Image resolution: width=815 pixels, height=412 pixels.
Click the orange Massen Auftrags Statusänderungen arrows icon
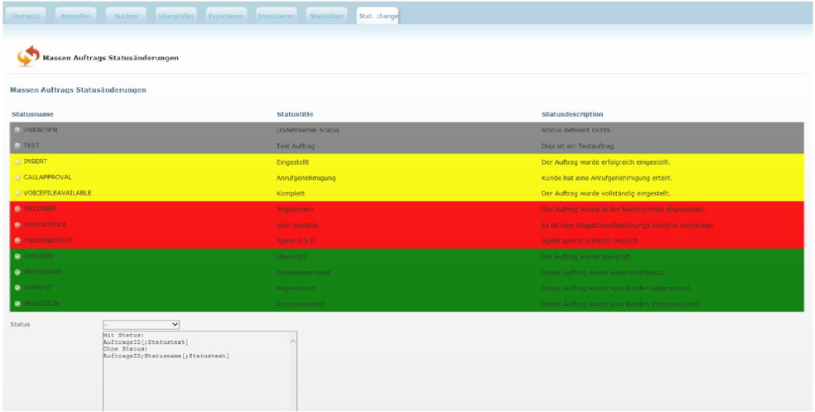click(x=28, y=57)
